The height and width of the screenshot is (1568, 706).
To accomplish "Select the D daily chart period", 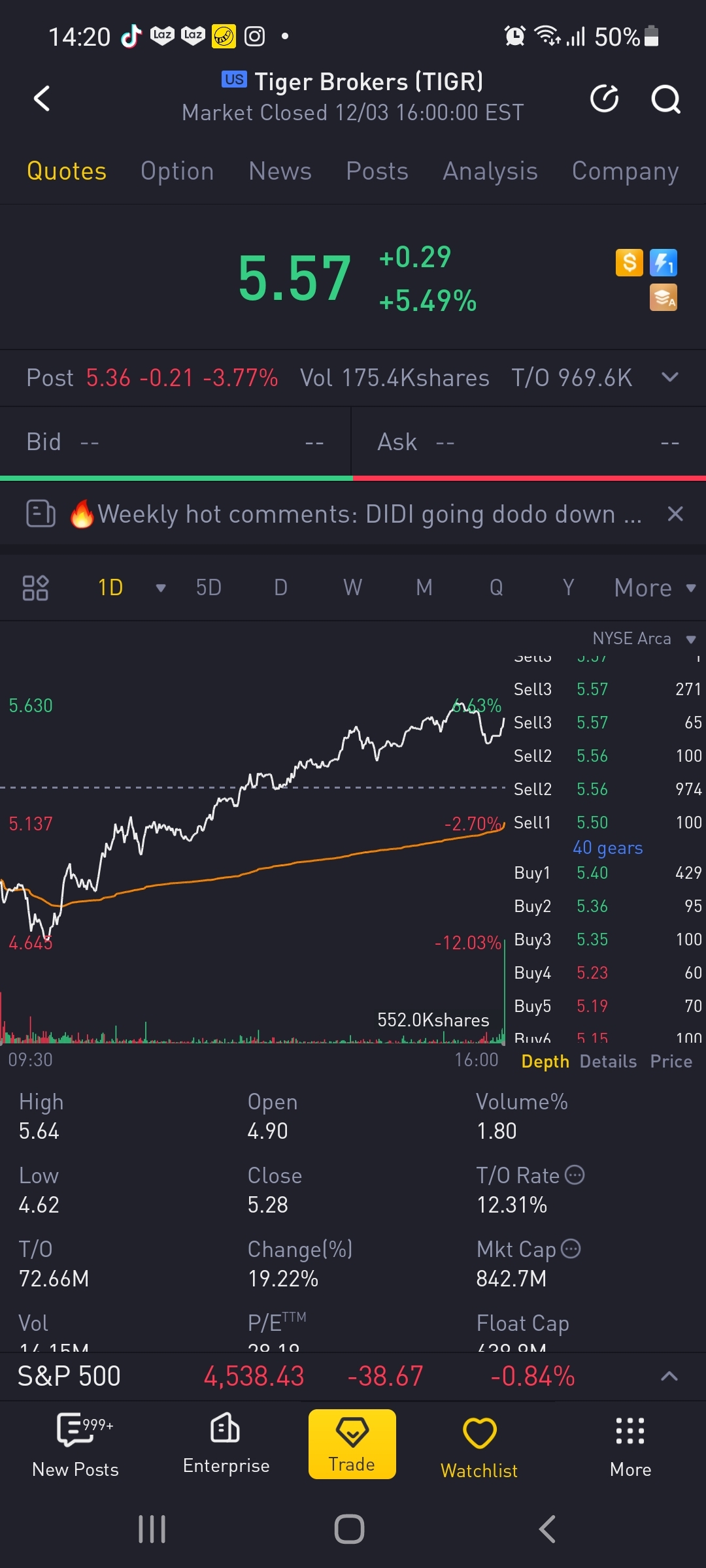I will tap(280, 587).
